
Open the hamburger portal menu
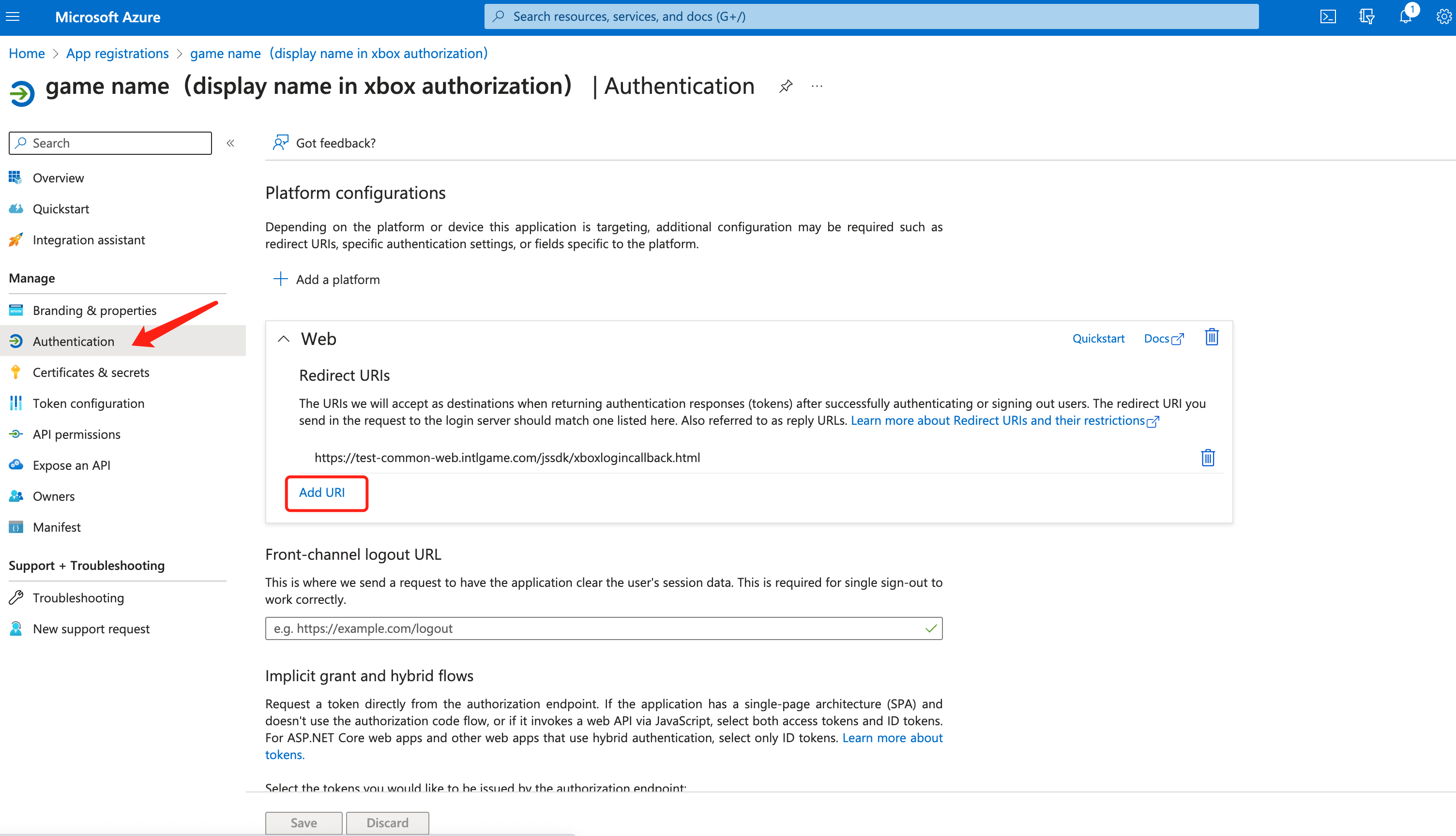tap(13, 16)
